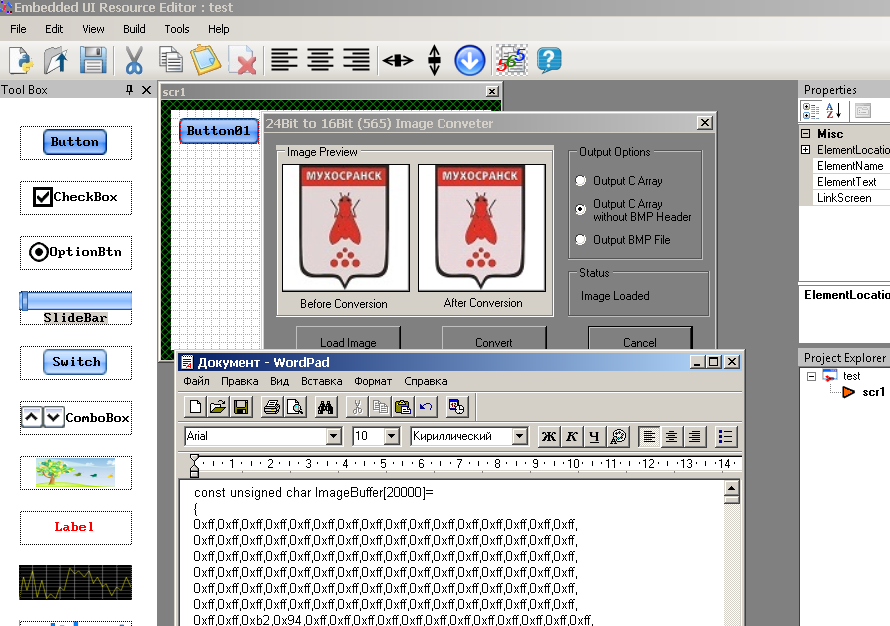Select Output C Array without BMP Header
Viewport: 890px width, 626px height.
(580, 209)
